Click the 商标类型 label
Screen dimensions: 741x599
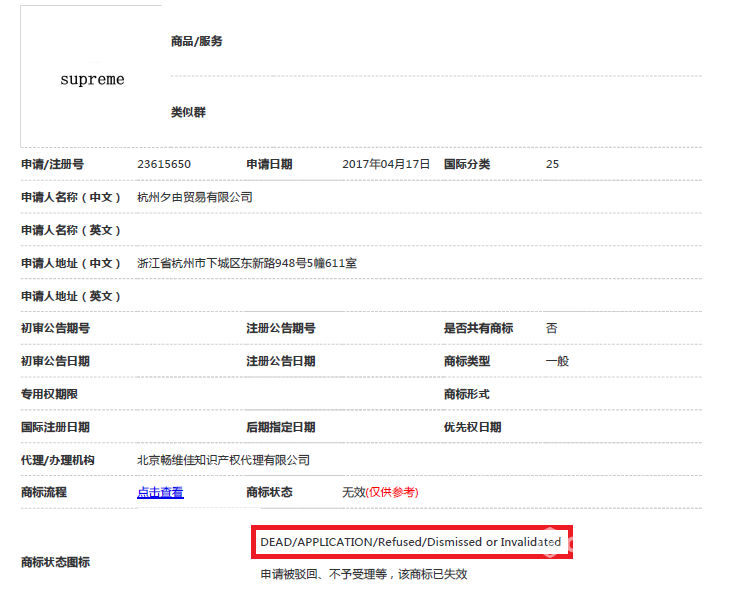(467, 361)
